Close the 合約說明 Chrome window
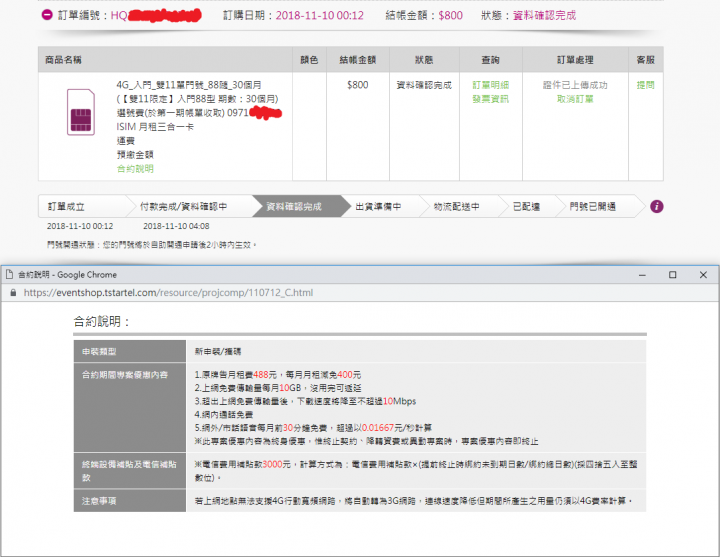This screenshot has width=720, height=557. pyautogui.click(x=703, y=275)
